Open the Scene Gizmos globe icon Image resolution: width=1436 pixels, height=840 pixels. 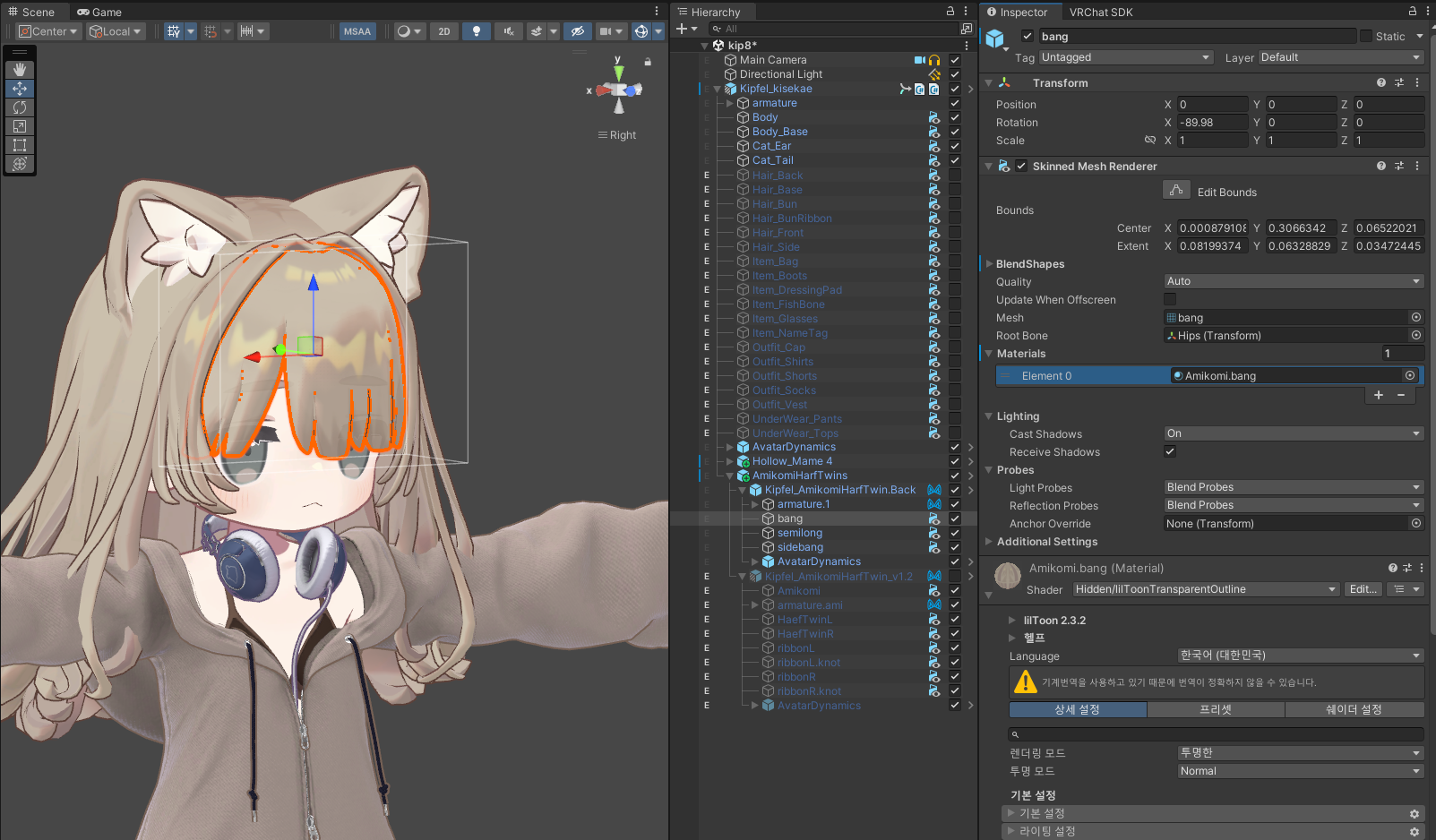pyautogui.click(x=641, y=31)
